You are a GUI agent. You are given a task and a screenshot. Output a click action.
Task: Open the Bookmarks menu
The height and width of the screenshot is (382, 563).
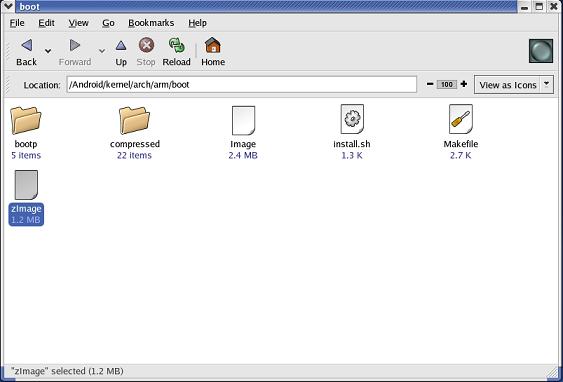click(151, 23)
